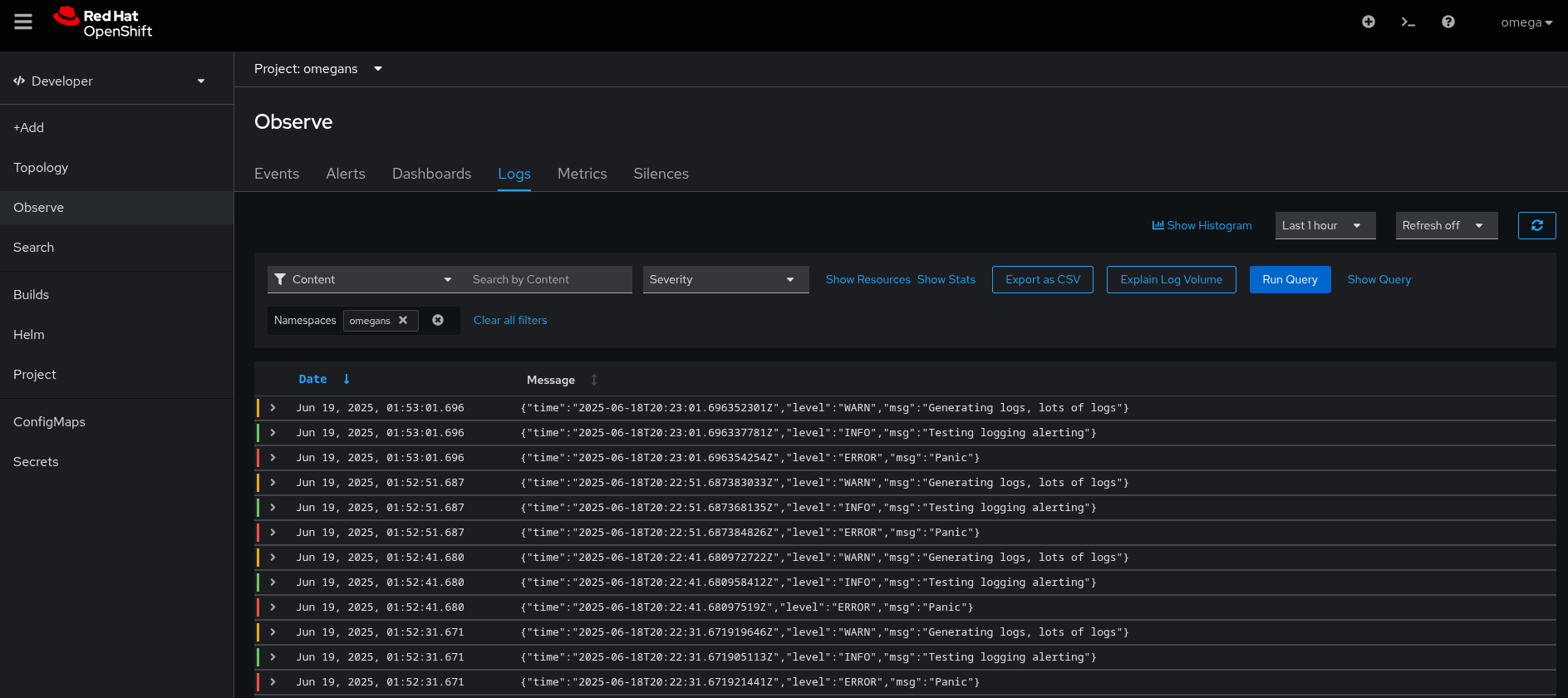Open the hamburger navigation menu
Image resolution: width=1568 pixels, height=698 pixels.
tap(23, 22)
